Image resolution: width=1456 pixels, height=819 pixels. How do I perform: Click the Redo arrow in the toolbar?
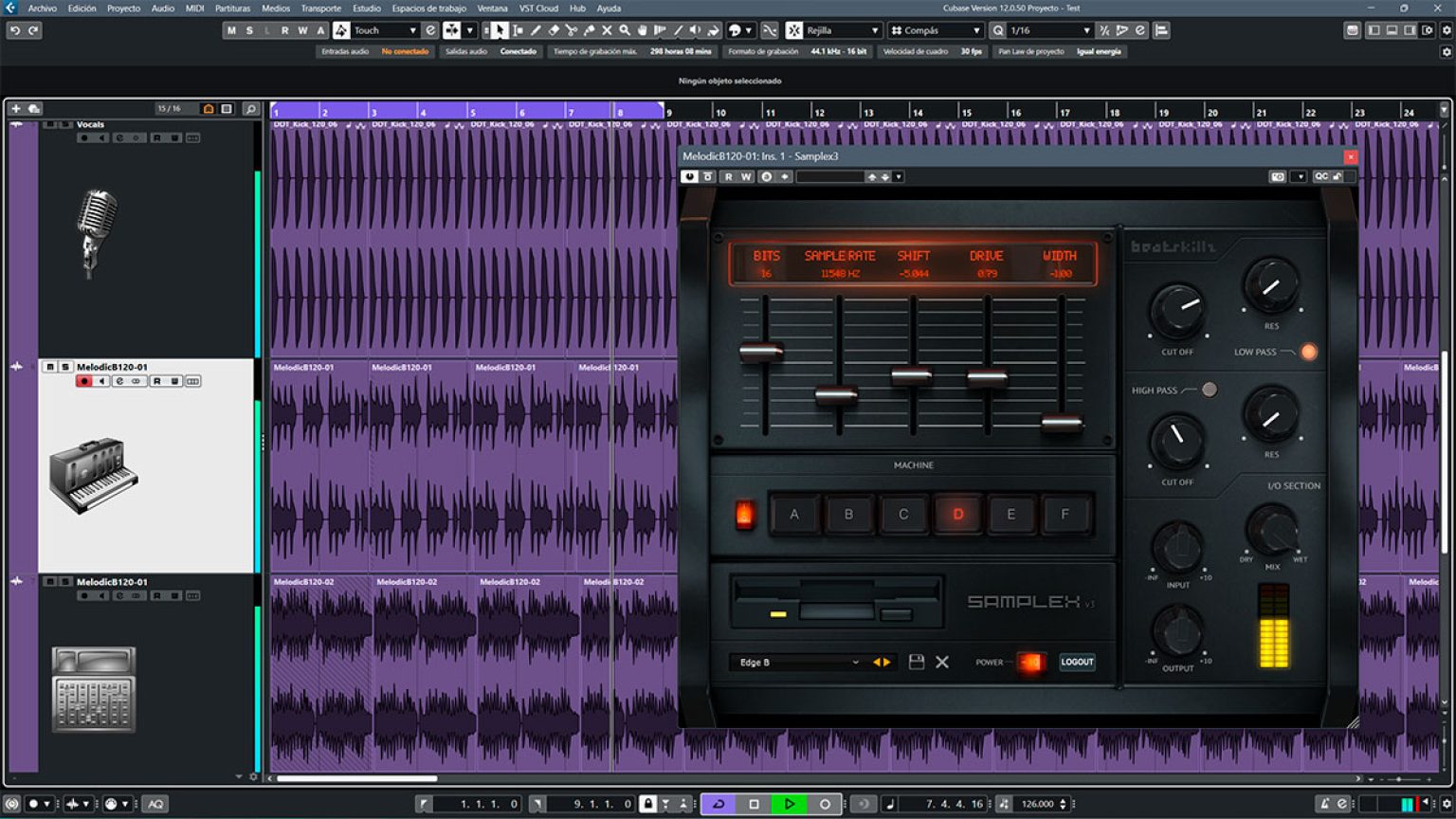coord(33,30)
